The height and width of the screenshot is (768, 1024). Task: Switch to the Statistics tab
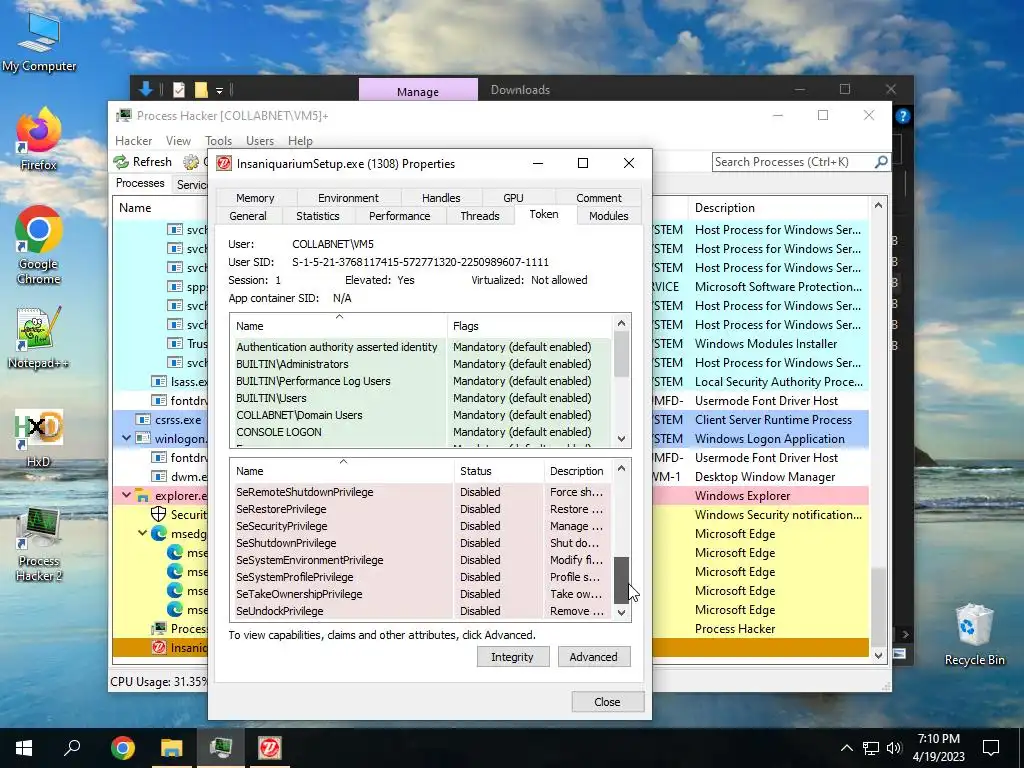tap(317, 216)
